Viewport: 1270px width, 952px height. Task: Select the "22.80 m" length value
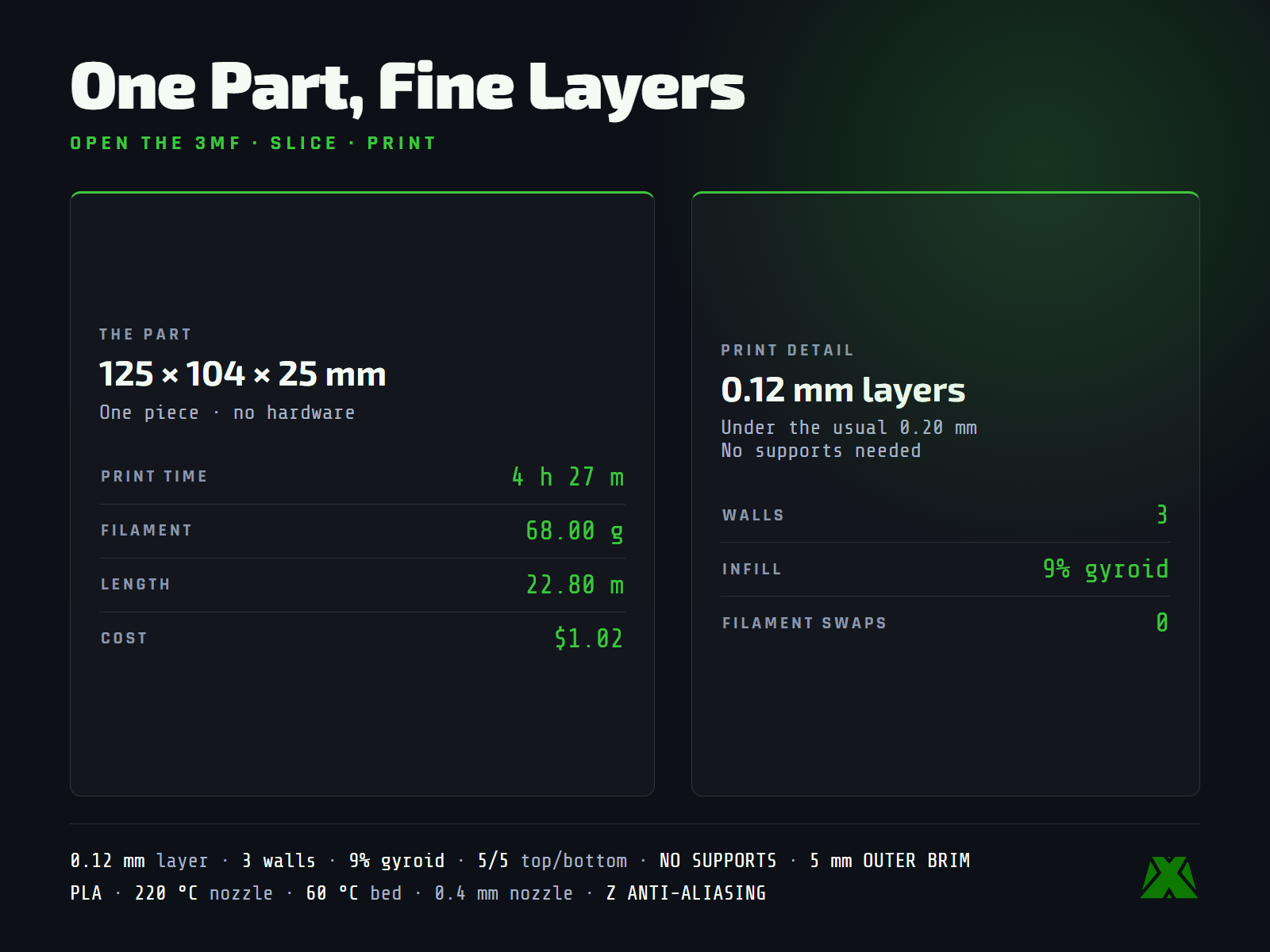tap(575, 585)
